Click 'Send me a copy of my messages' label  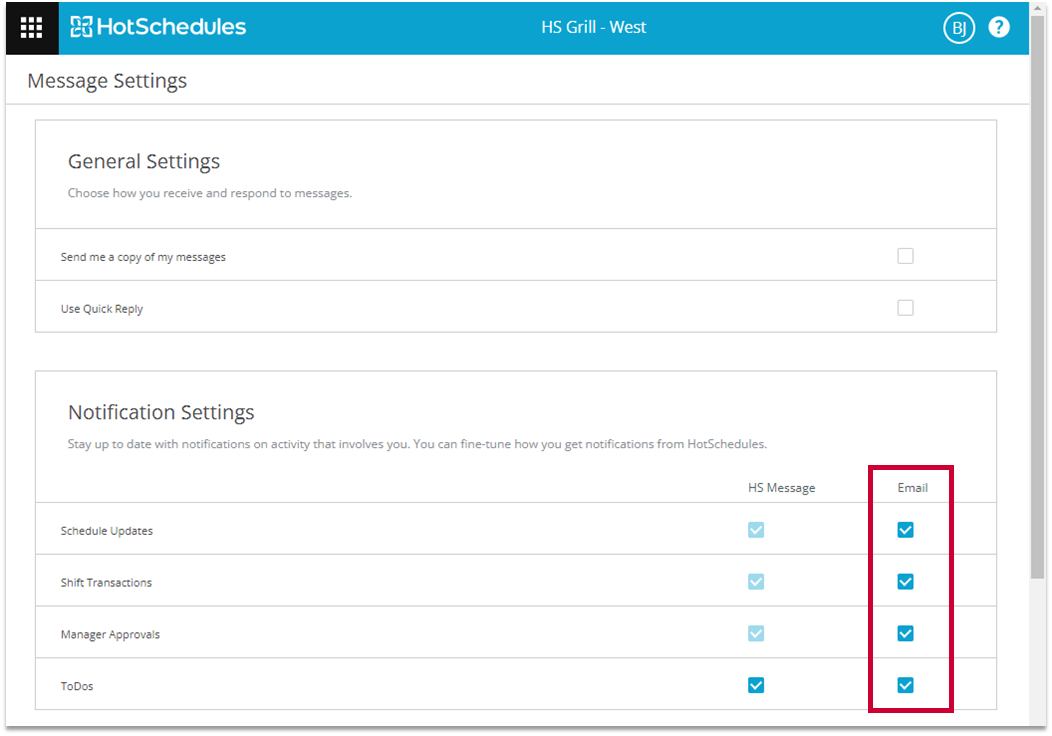[x=143, y=257]
